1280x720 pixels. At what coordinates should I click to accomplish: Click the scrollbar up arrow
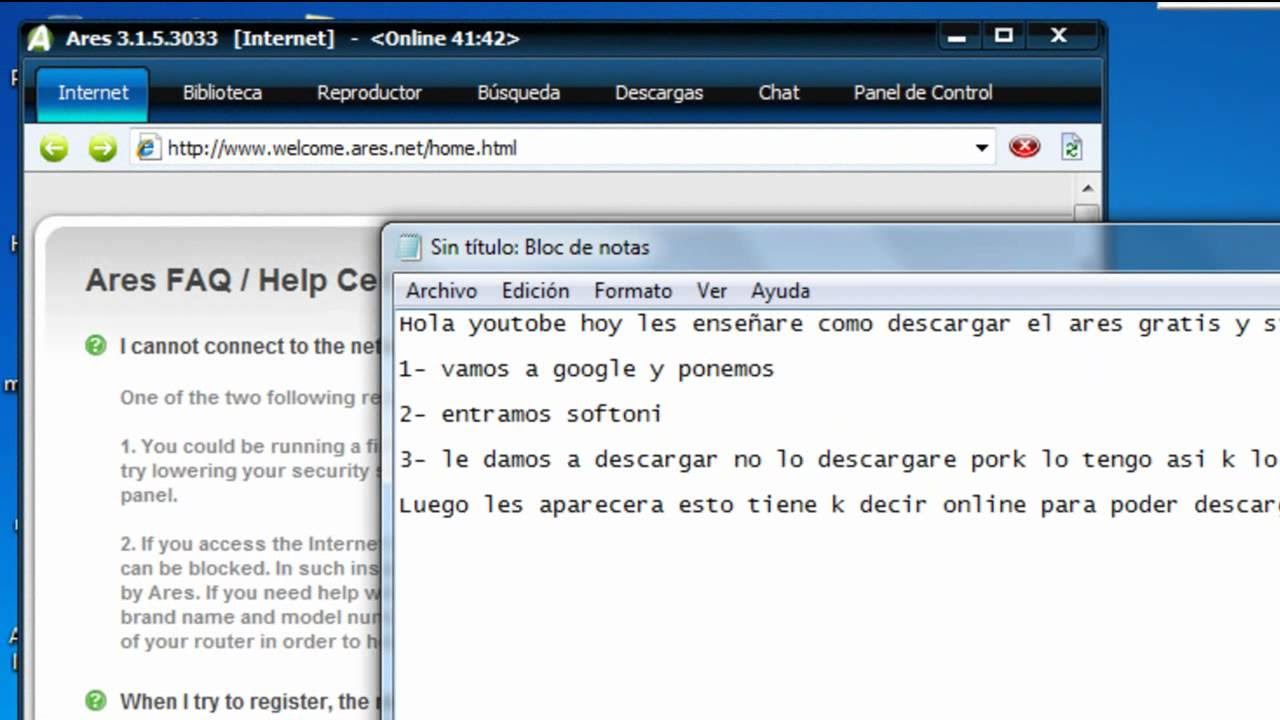(x=1089, y=186)
